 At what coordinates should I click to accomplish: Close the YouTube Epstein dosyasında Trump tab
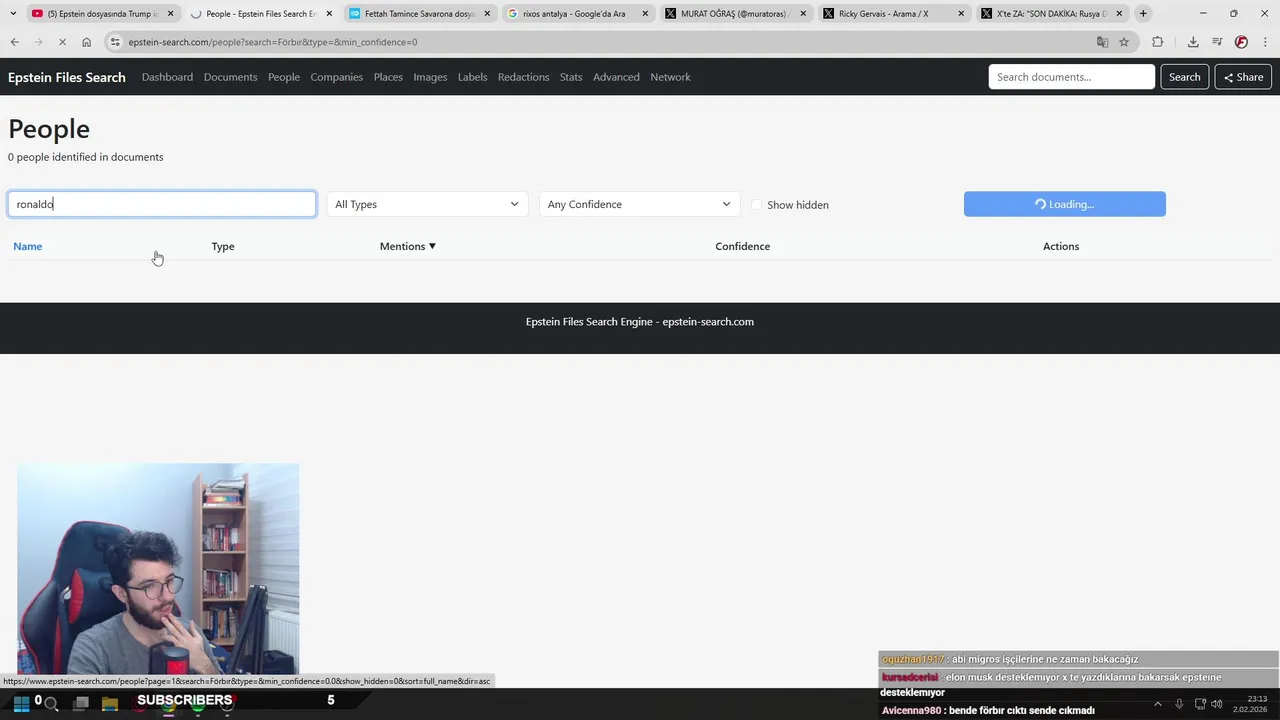coord(171,14)
